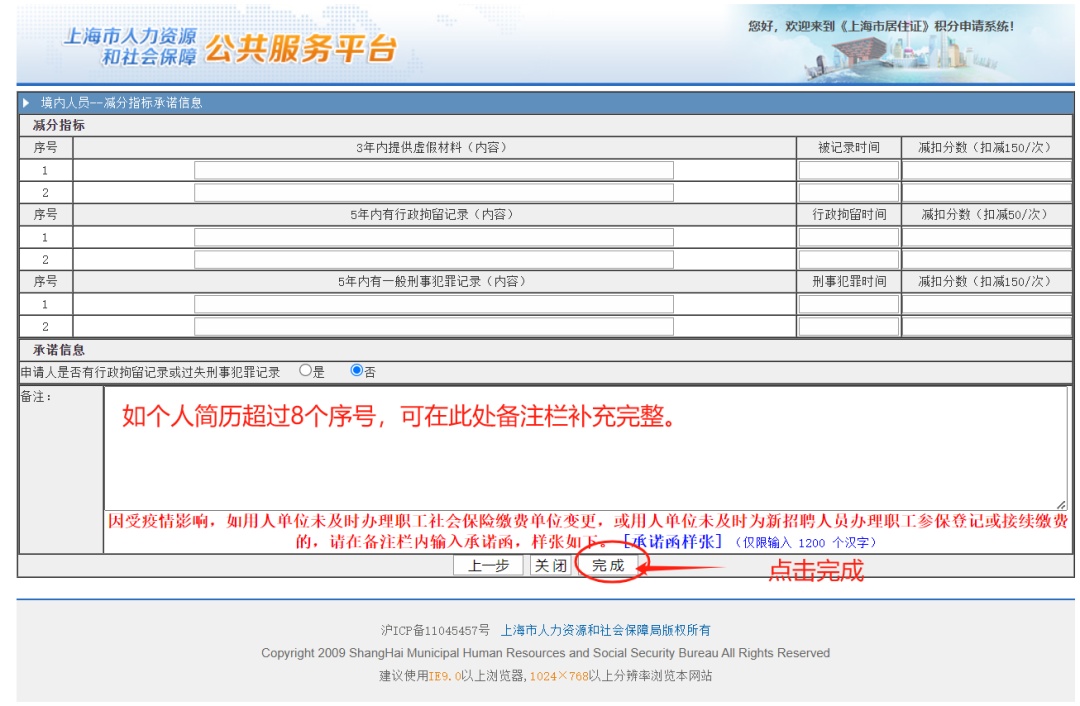Select the 否 radio button
1080x706 pixels.
click(356, 371)
